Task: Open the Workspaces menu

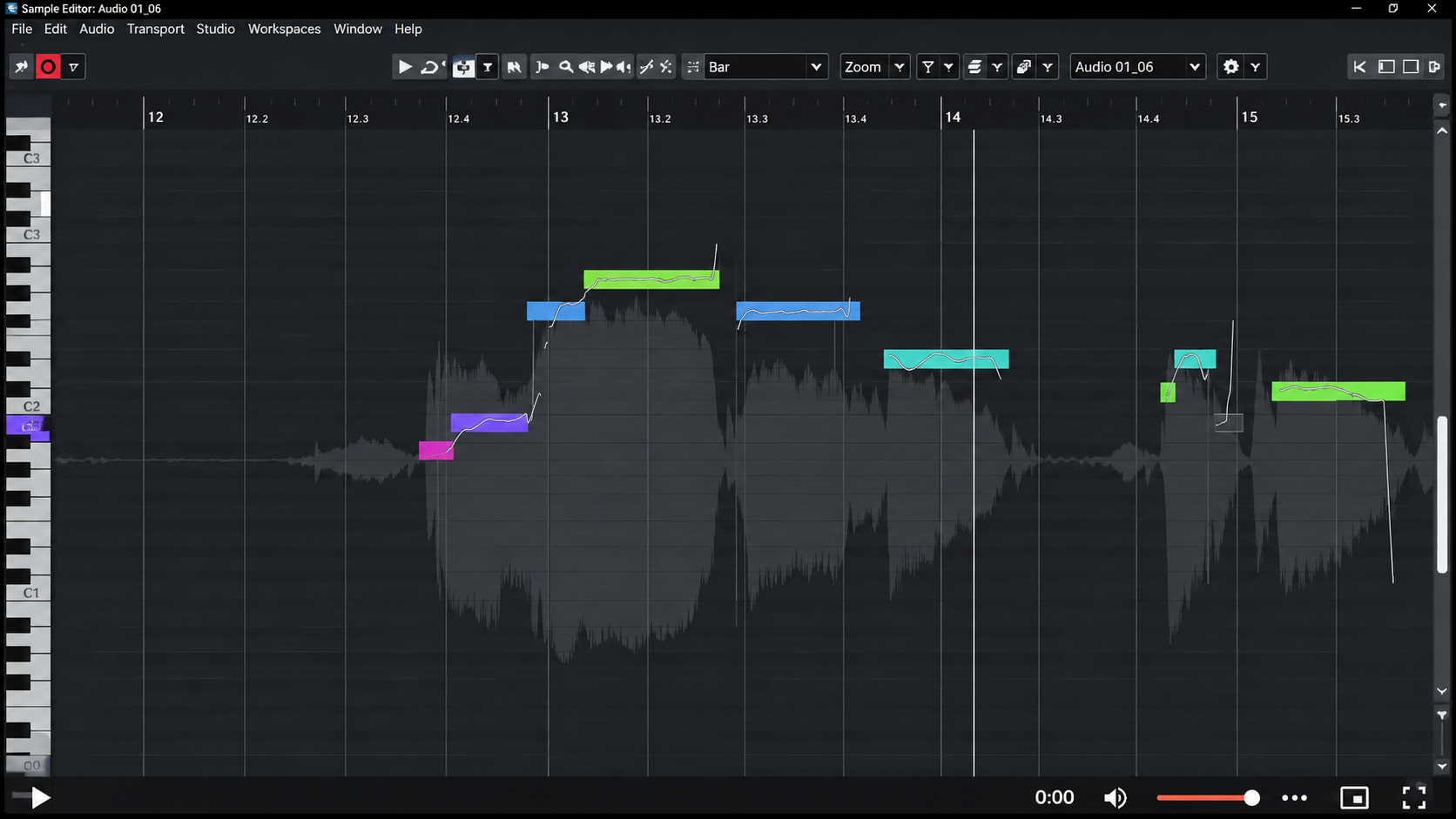Action: [284, 29]
